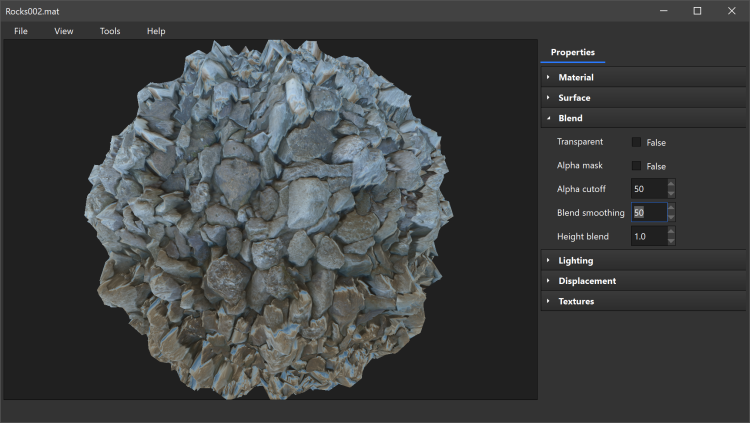Expand the Material section

576,77
